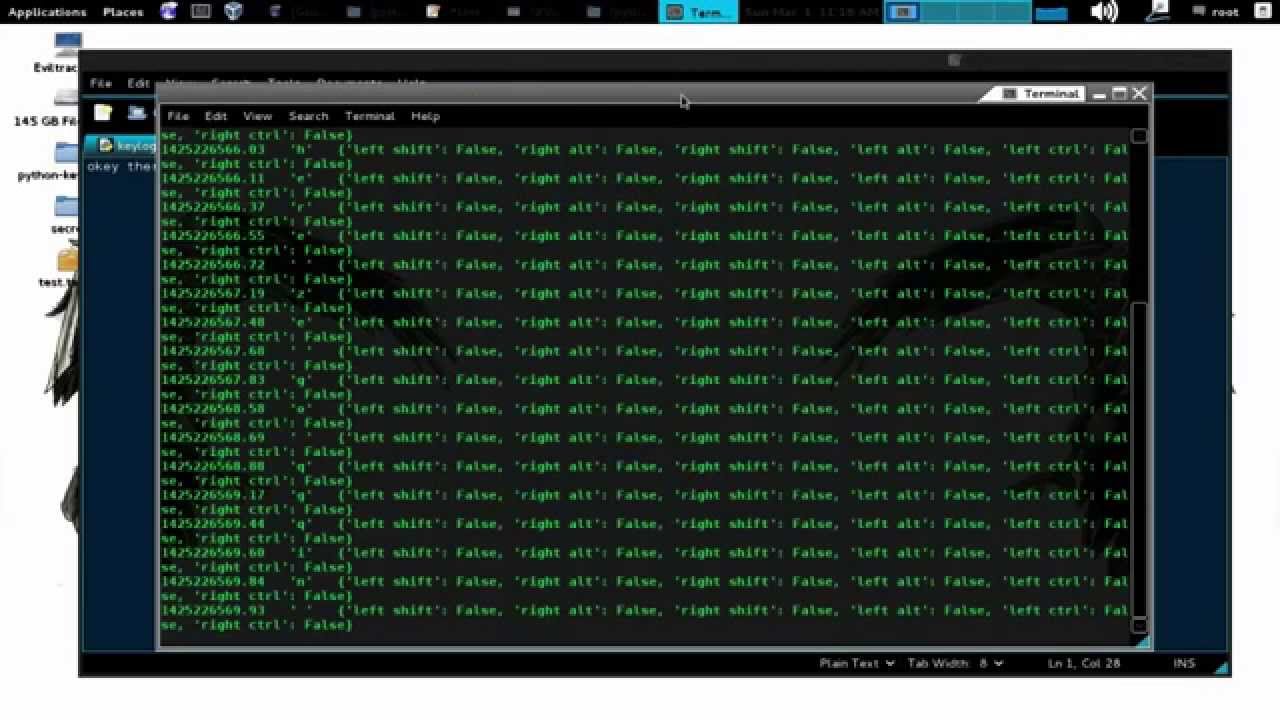Switch to the keylog tab in gedit
Viewport: 1280px width, 720px height.
[122, 145]
